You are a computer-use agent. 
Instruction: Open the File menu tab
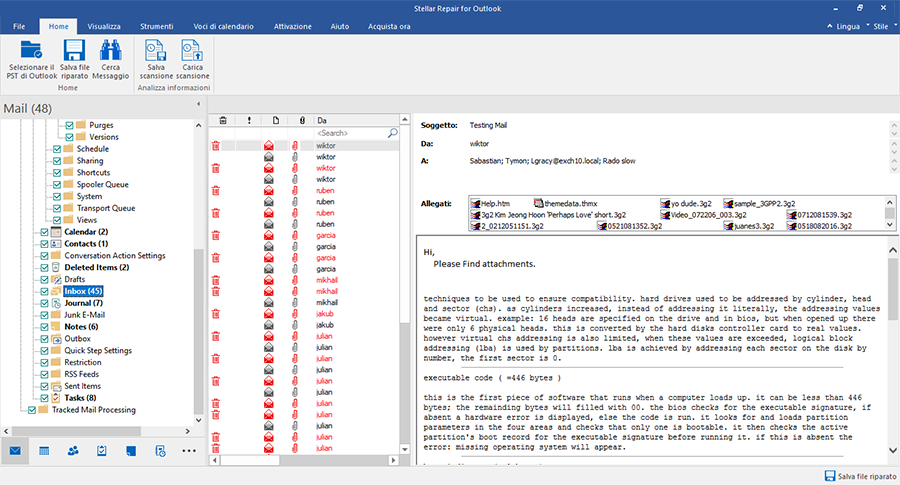pos(19,26)
